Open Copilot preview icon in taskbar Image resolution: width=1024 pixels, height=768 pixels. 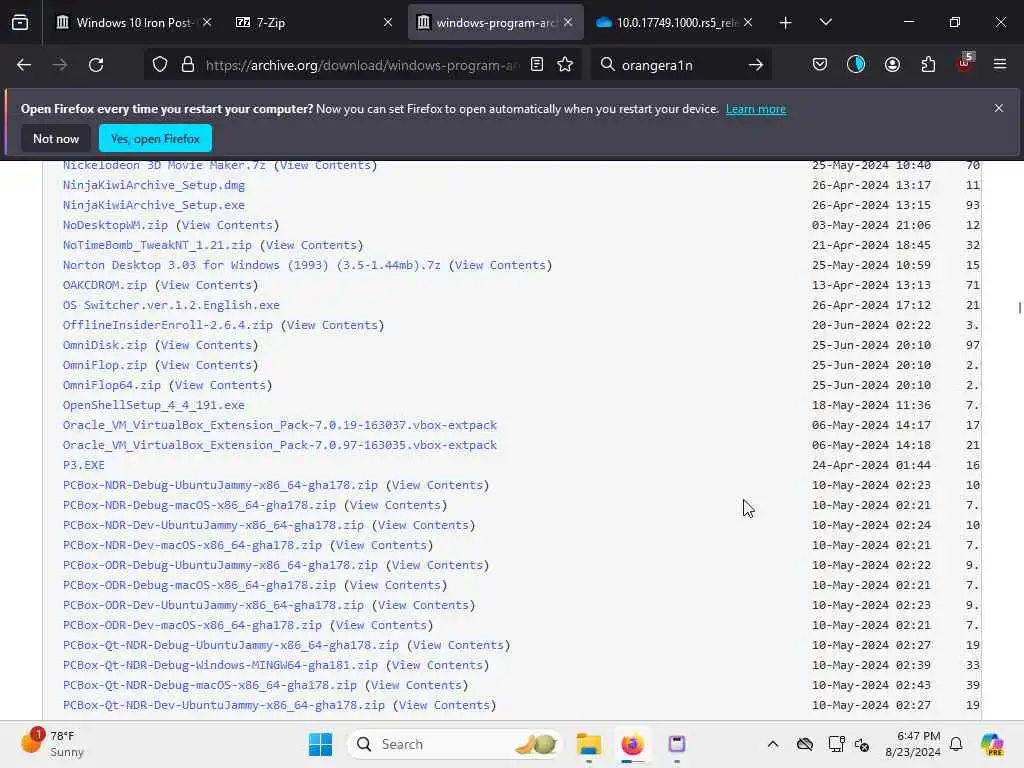click(x=991, y=744)
